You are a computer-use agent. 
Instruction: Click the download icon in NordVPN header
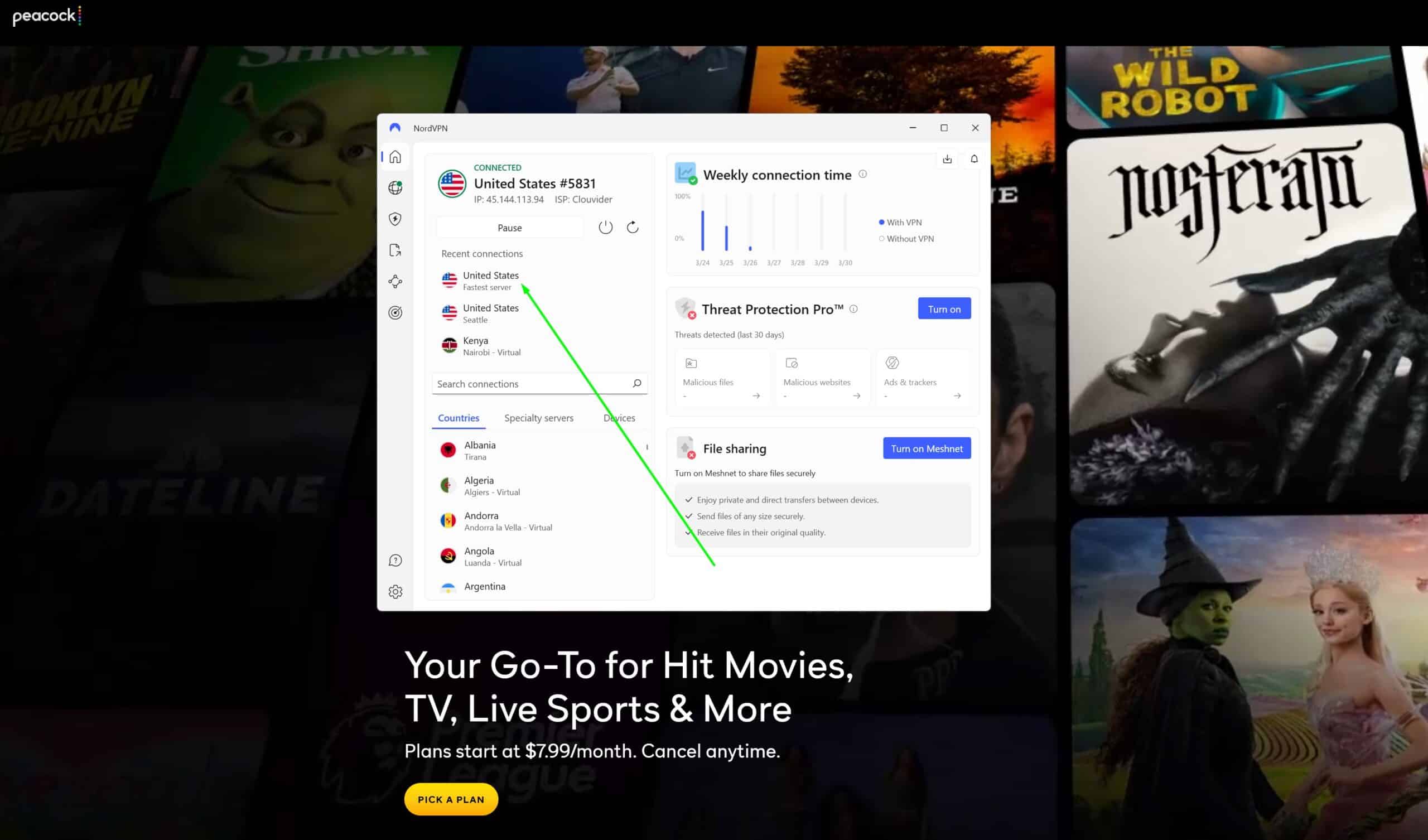pyautogui.click(x=947, y=159)
